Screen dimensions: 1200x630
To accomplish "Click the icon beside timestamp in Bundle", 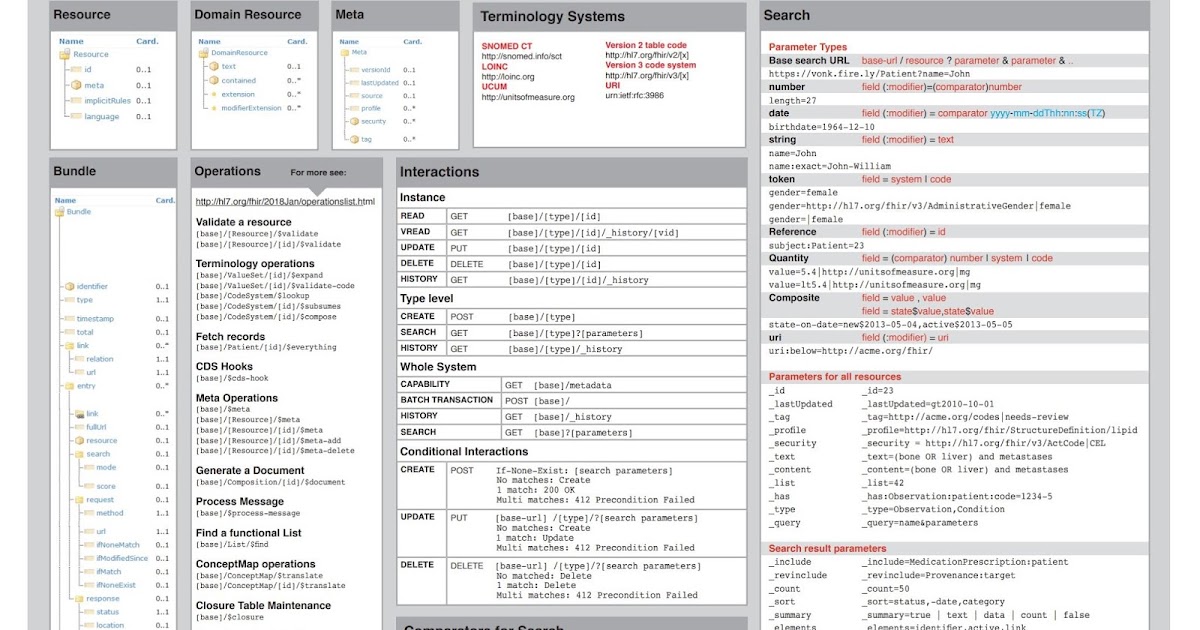I will pyautogui.click(x=69, y=319).
